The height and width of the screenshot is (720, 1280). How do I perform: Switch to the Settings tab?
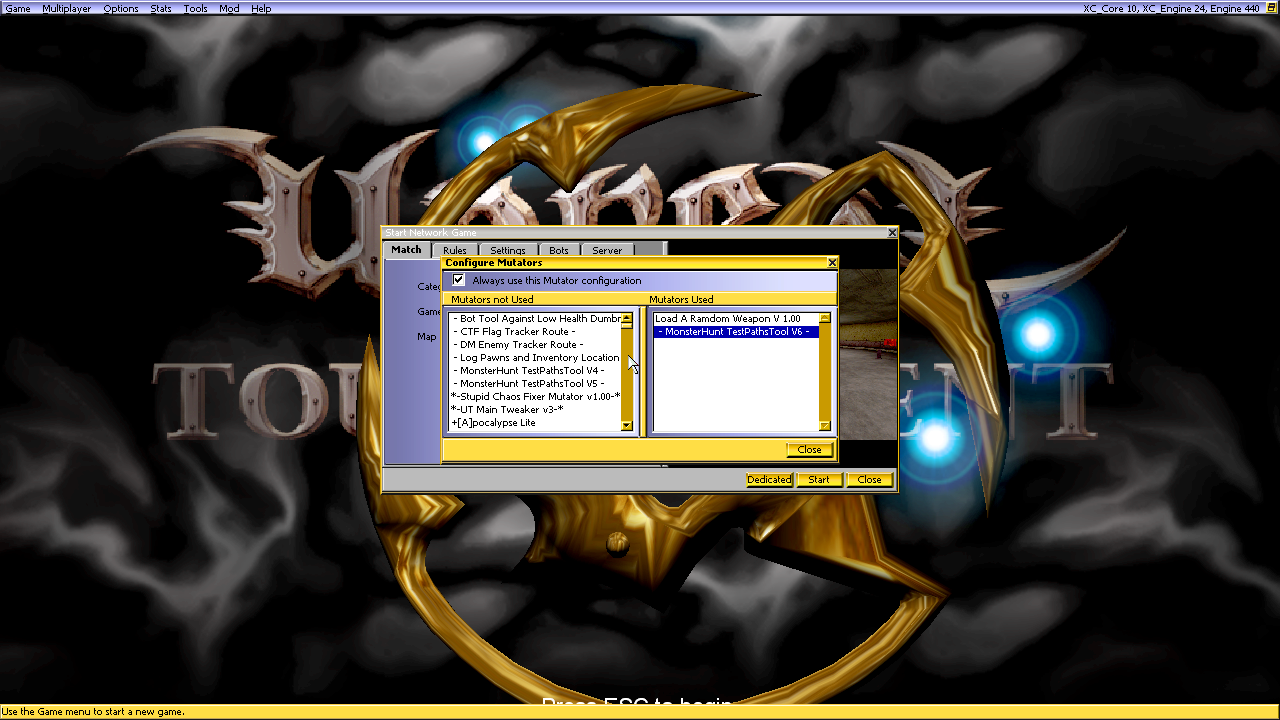point(508,251)
